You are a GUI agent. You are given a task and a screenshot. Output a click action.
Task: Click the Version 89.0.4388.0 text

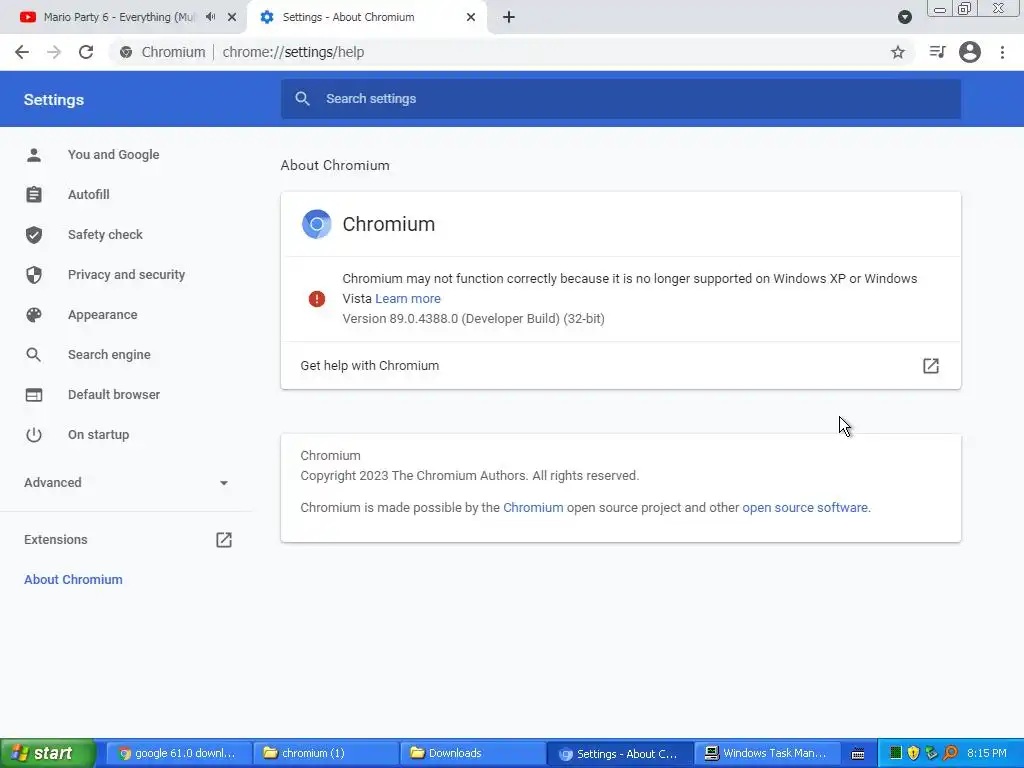coord(473,319)
